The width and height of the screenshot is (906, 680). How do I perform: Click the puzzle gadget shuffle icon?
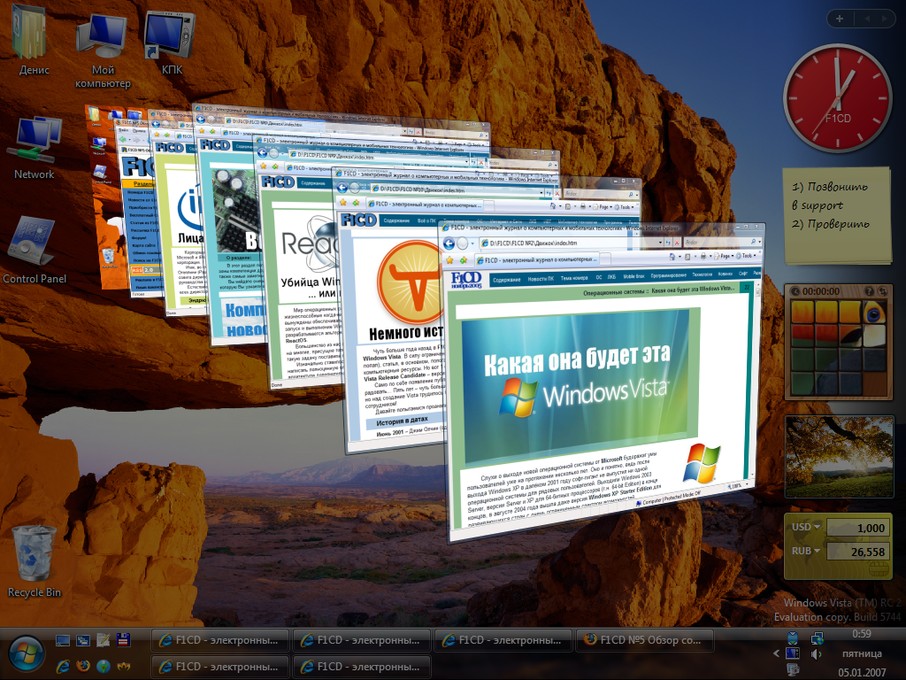point(882,292)
